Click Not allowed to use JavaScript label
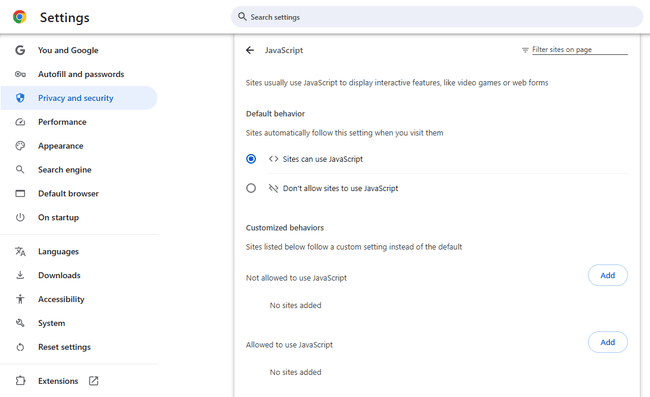This screenshot has width=650, height=397. click(x=296, y=278)
